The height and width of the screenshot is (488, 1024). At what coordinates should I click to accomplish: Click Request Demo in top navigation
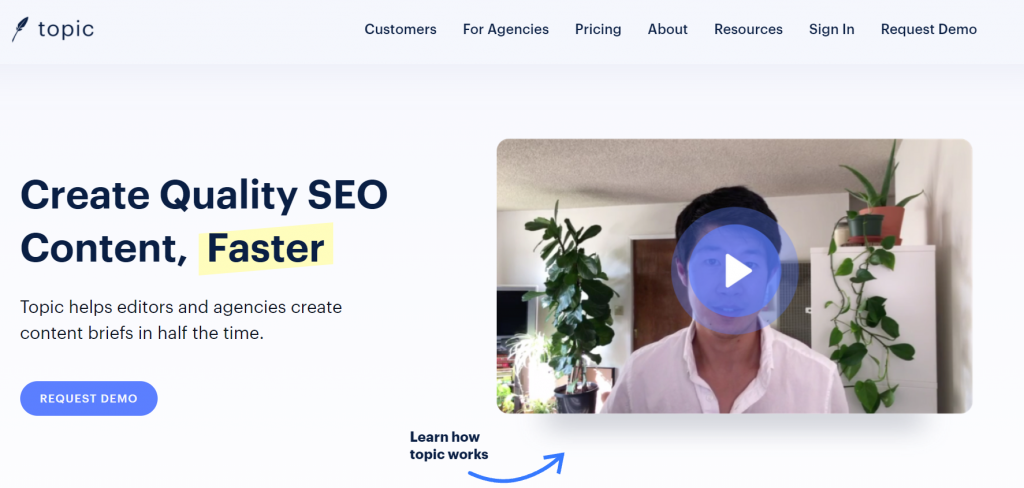(929, 29)
